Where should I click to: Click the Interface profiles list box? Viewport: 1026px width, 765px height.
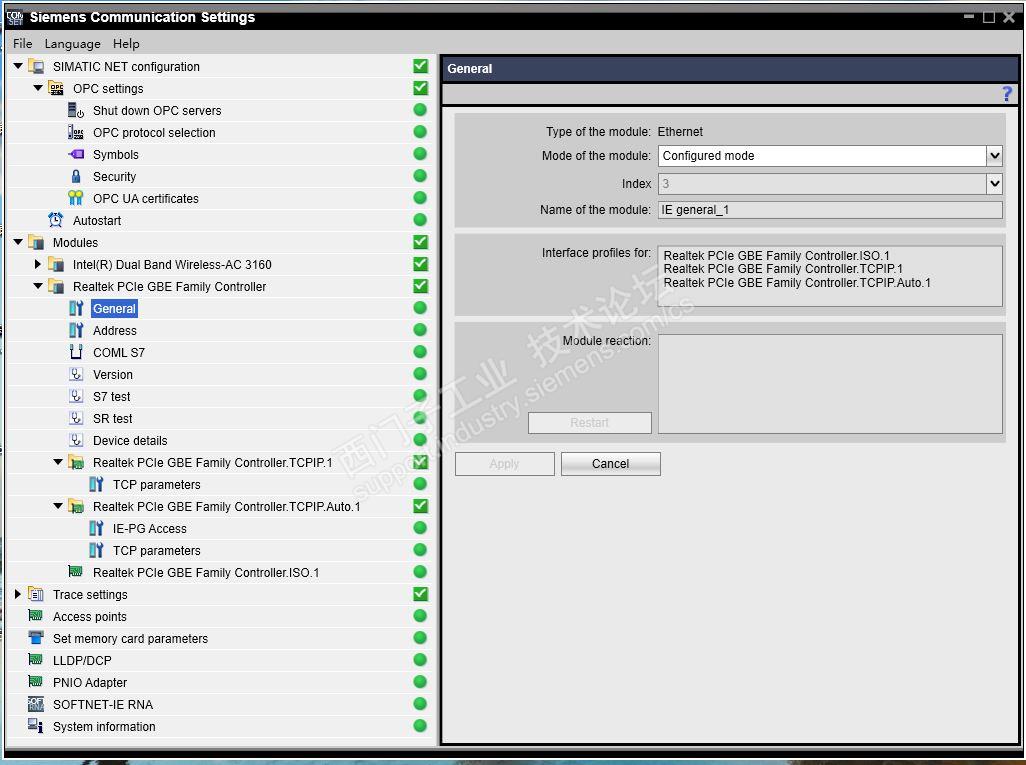(x=830, y=276)
